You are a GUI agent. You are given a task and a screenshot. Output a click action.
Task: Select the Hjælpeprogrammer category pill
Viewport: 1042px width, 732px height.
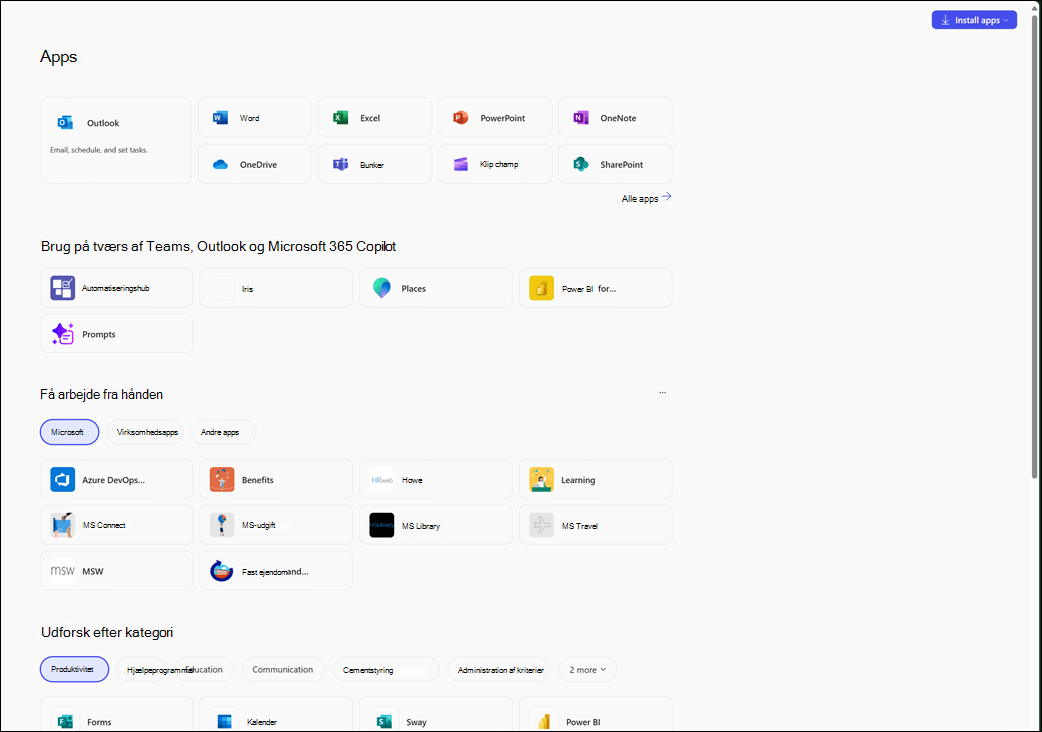point(148,670)
